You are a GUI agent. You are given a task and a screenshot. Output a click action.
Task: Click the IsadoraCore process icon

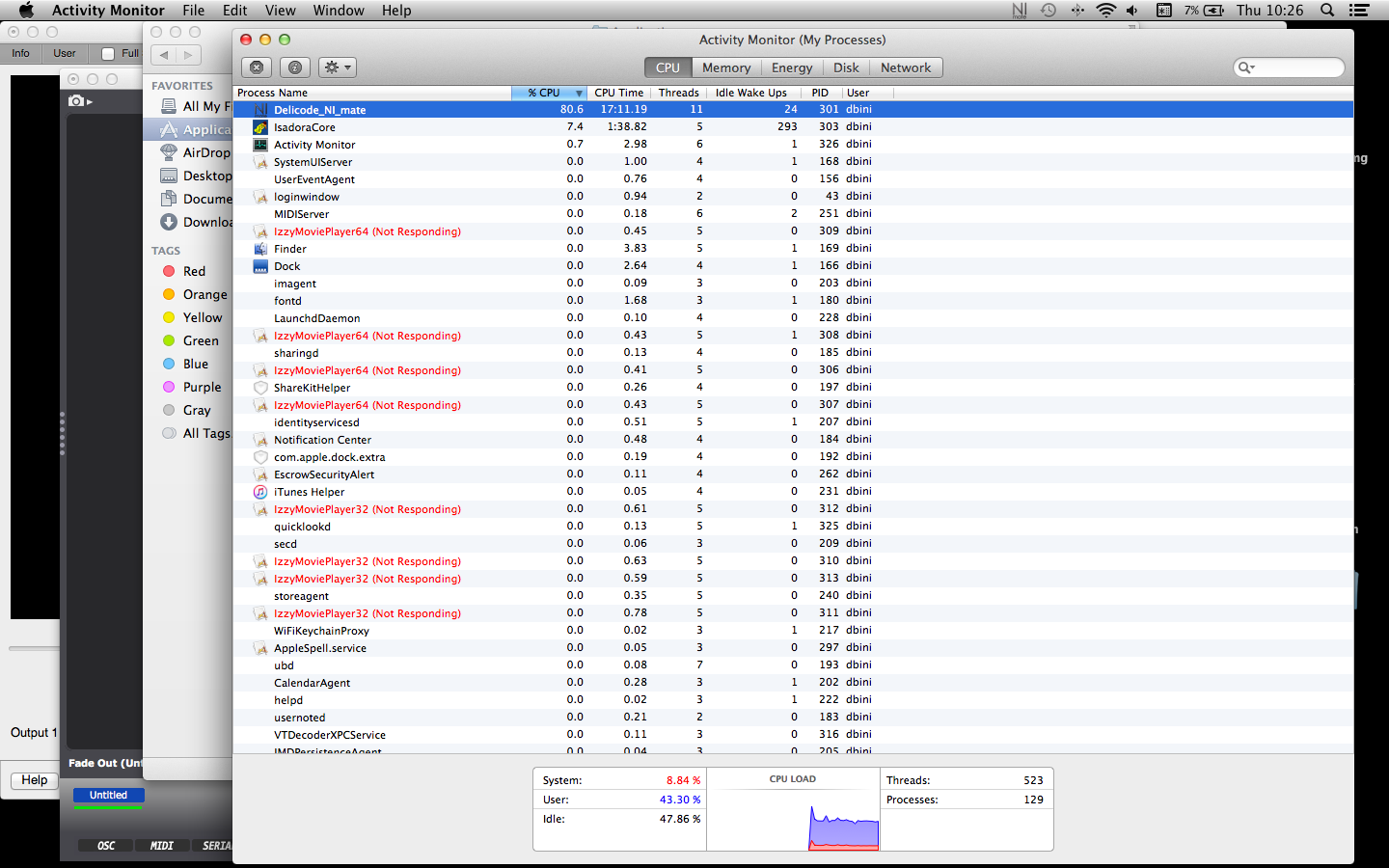[x=260, y=127]
